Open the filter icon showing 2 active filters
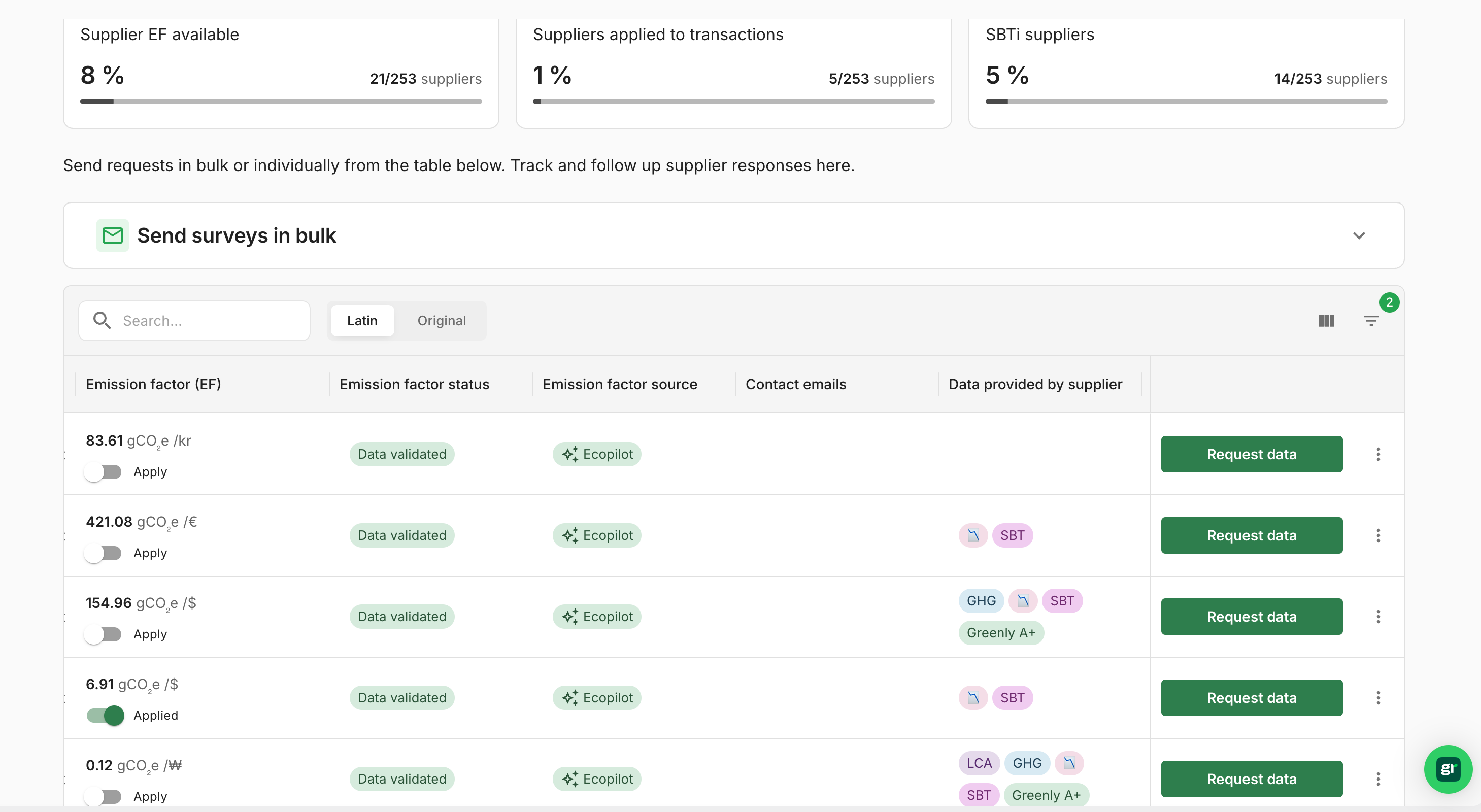1481x812 pixels. tap(1371, 320)
